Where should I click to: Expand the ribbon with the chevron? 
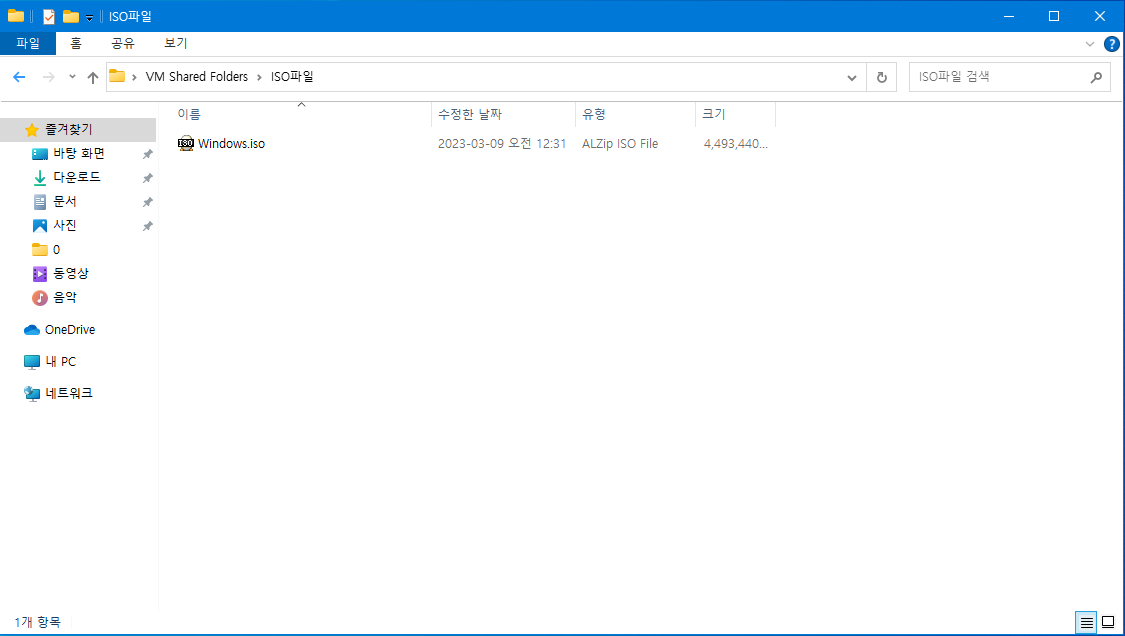point(1089,44)
